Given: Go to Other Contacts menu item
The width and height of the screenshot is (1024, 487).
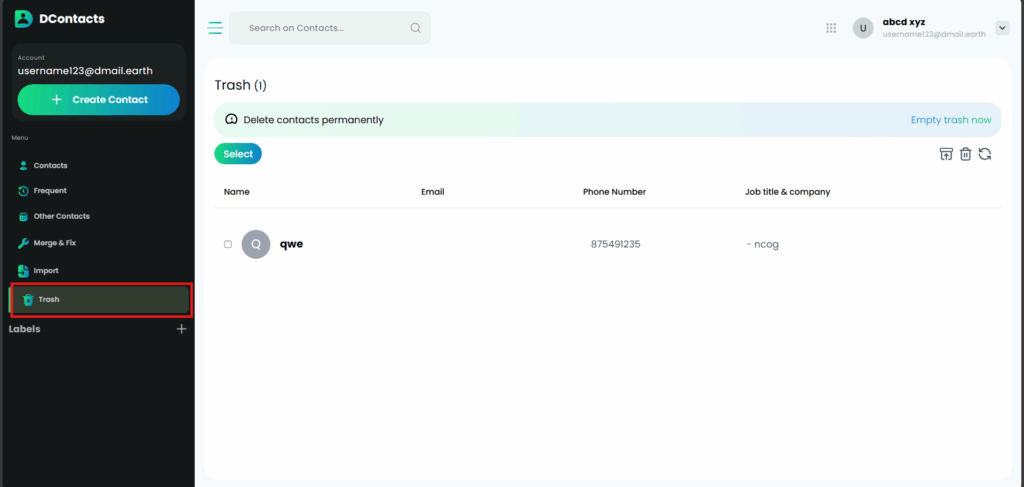Looking at the screenshot, I should [x=61, y=216].
